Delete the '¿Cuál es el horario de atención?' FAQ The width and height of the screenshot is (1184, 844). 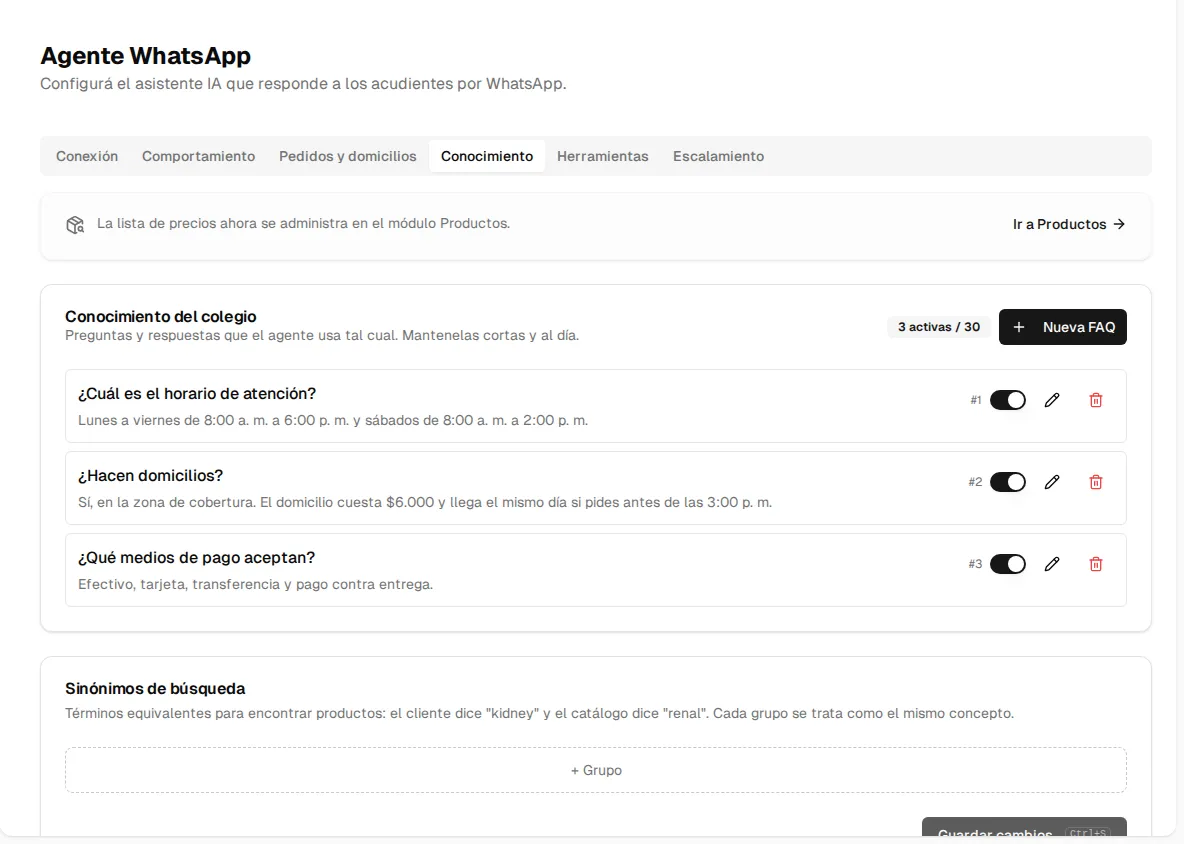point(1096,400)
